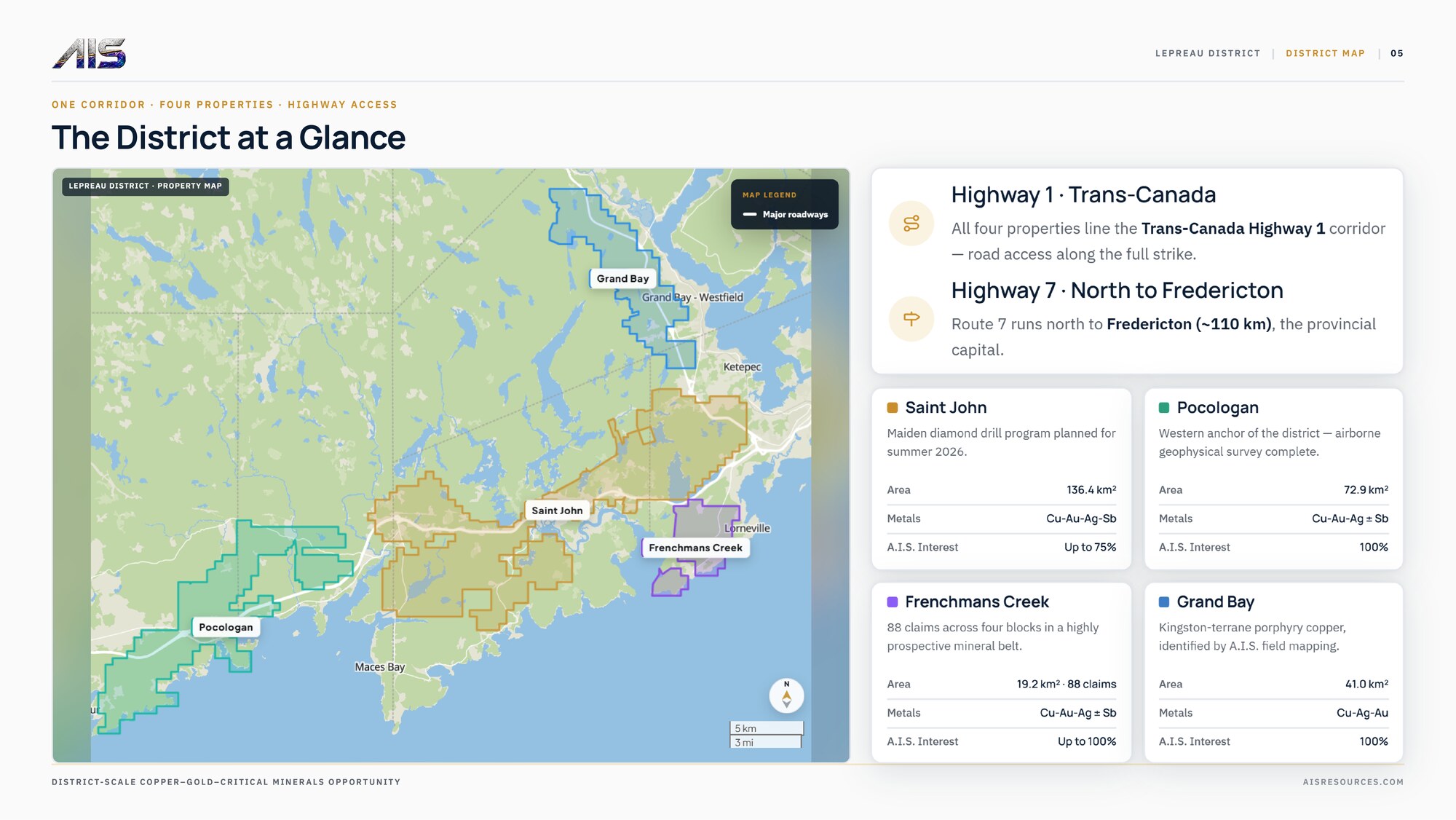Screen dimensions: 1456x820
Task: Click the Highway 7 North to Fredericton heading
Action: [1117, 290]
